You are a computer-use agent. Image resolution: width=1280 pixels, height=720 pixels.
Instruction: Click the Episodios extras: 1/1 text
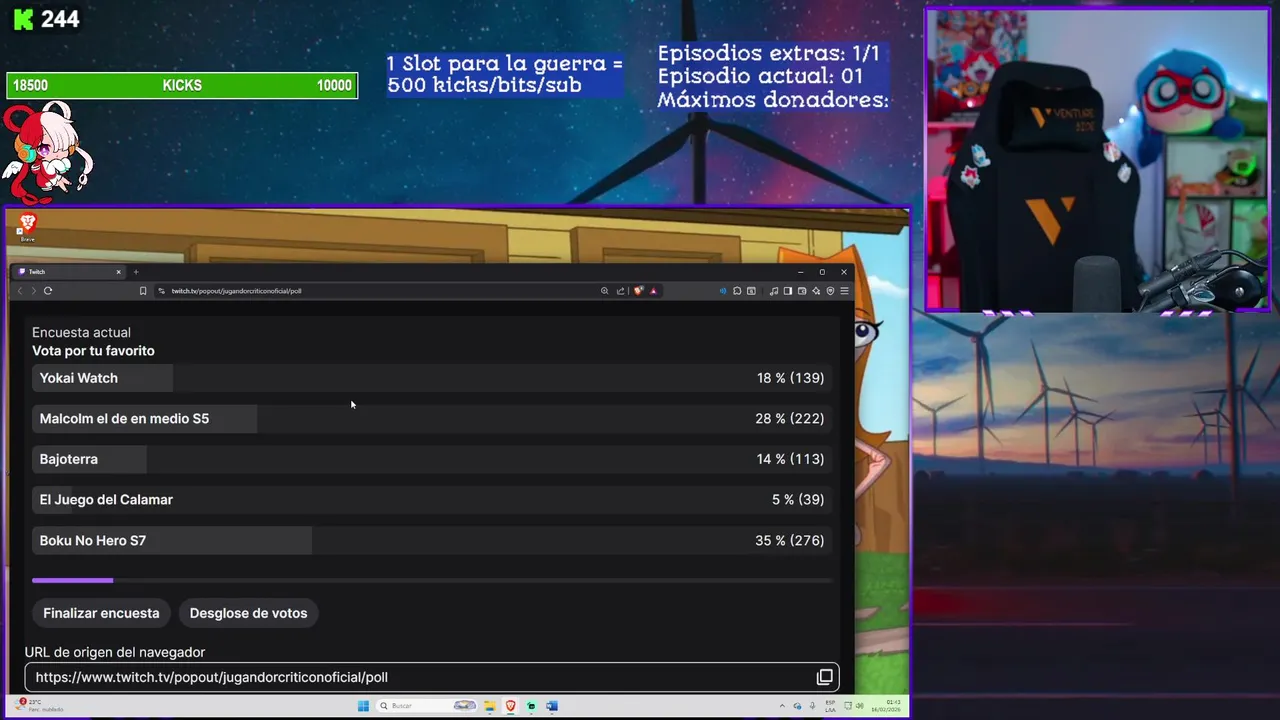(768, 54)
